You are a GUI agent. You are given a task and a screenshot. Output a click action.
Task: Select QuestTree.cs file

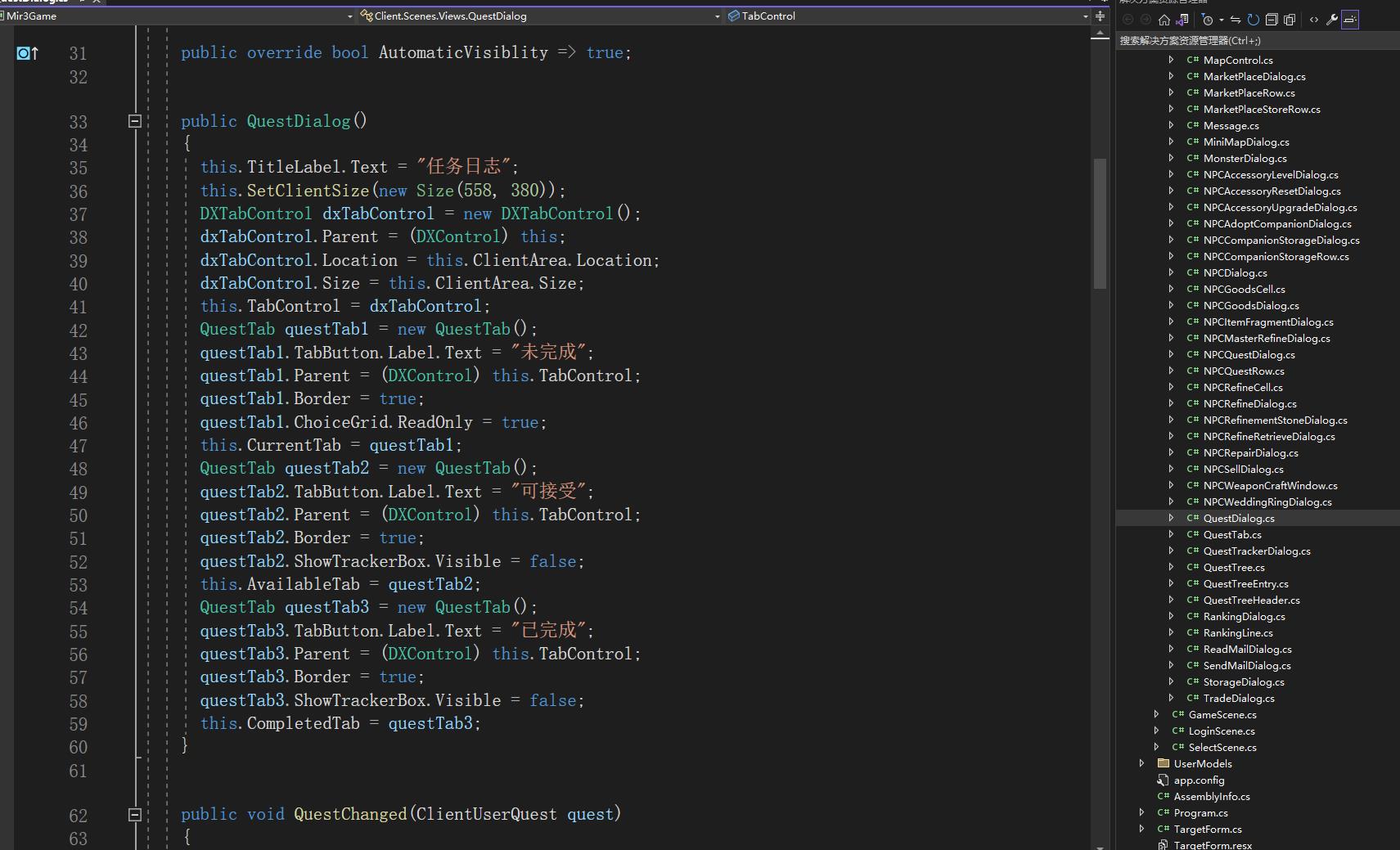tap(1234, 567)
